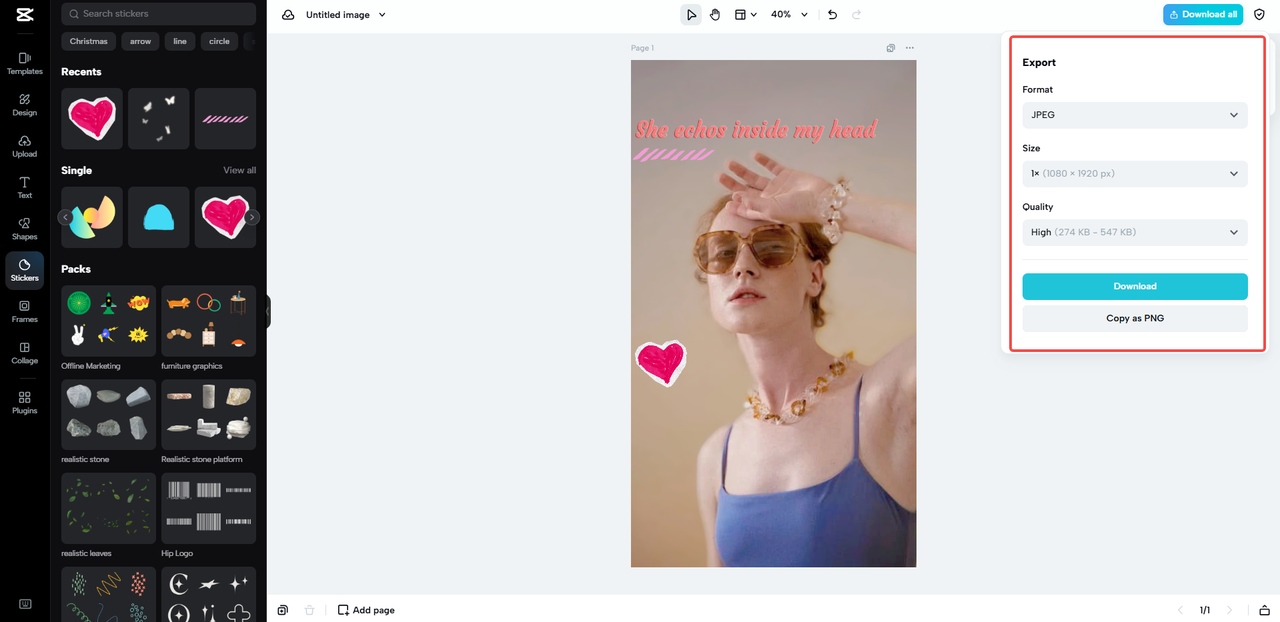Click the Search stickers field
This screenshot has height=622, width=1280.
click(158, 14)
